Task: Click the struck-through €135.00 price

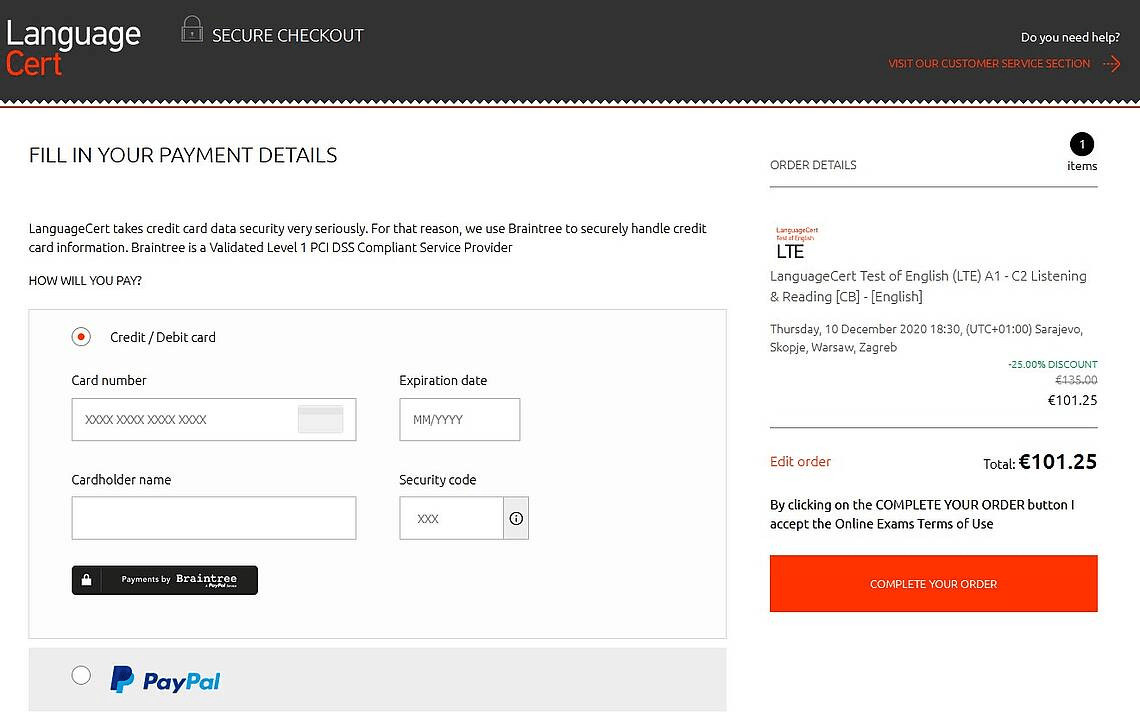Action: point(1076,379)
